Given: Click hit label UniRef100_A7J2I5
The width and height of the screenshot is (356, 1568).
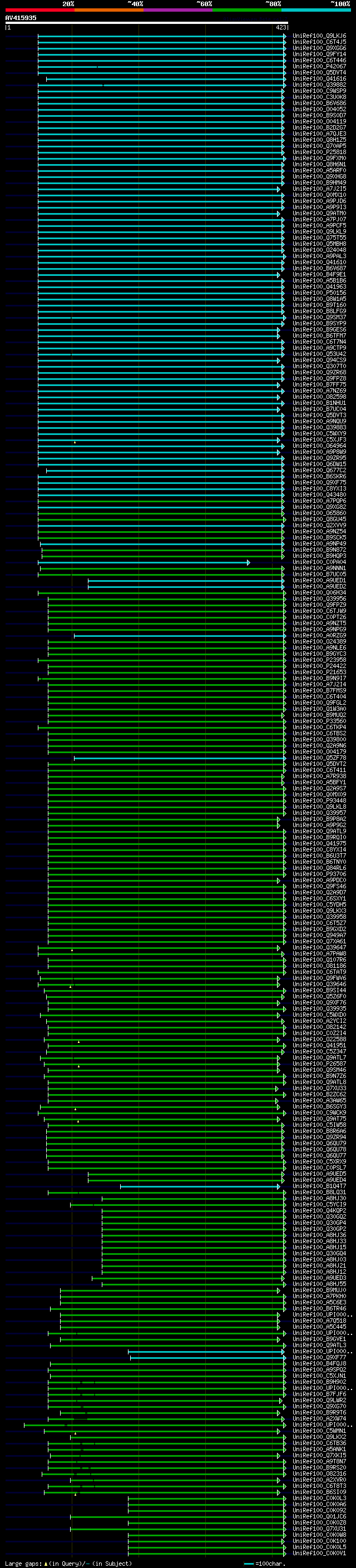Looking at the screenshot, I should 319,189.
